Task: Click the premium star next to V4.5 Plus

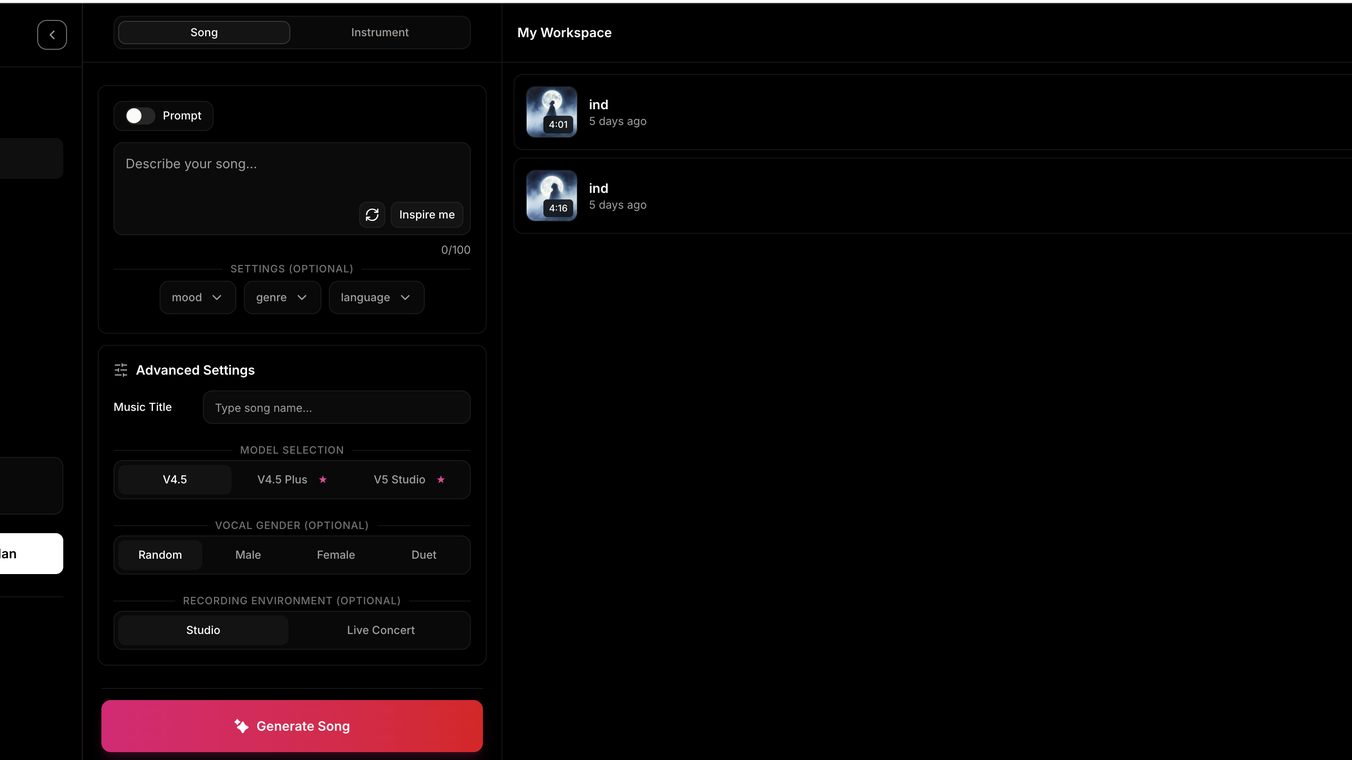Action: pos(322,479)
